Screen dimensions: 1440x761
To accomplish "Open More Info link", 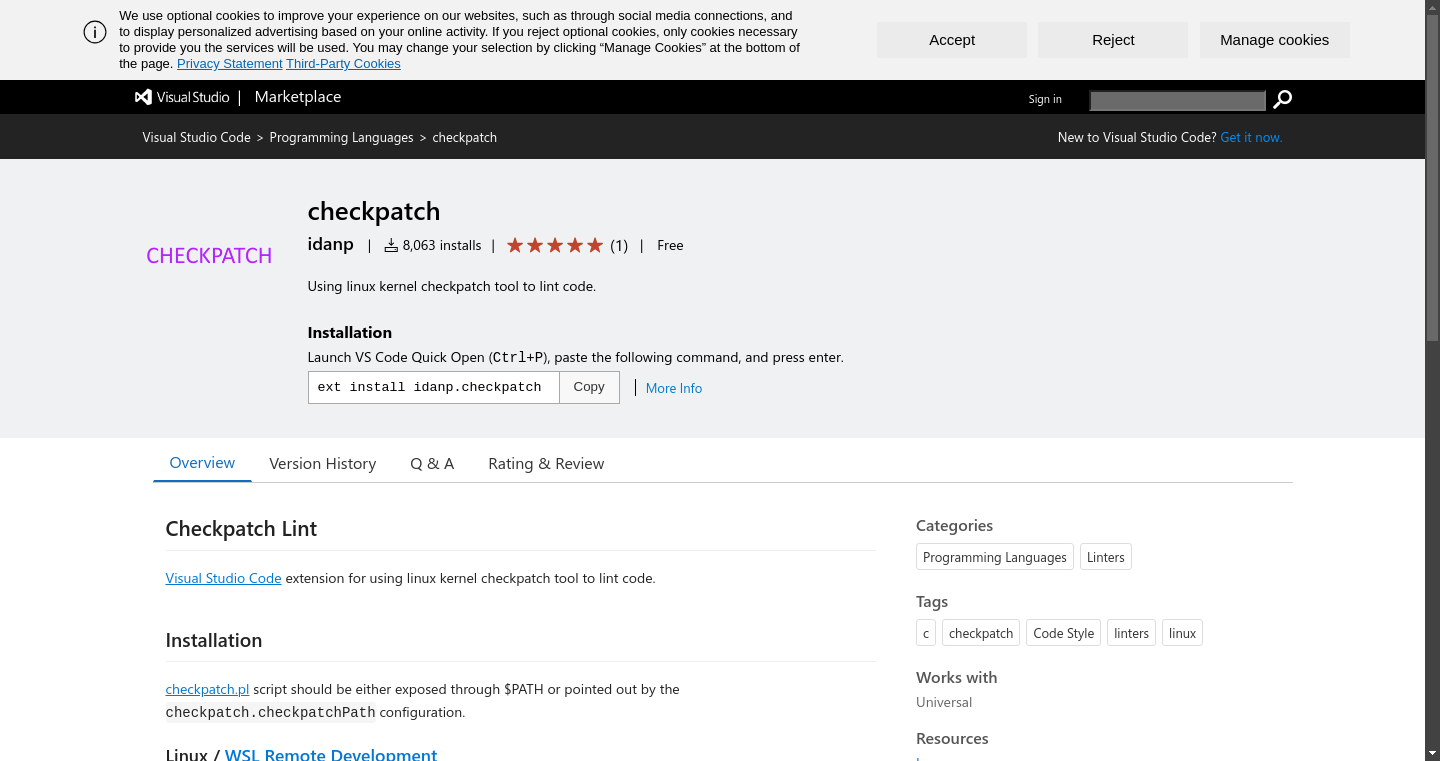I will pos(674,388).
